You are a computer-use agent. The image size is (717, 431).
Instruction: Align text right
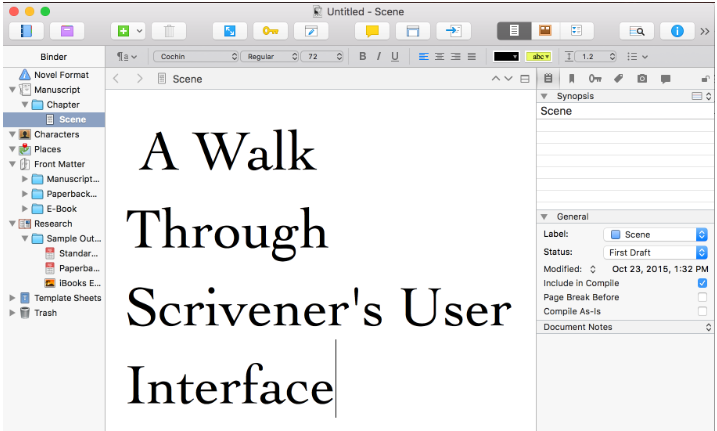[455, 57]
